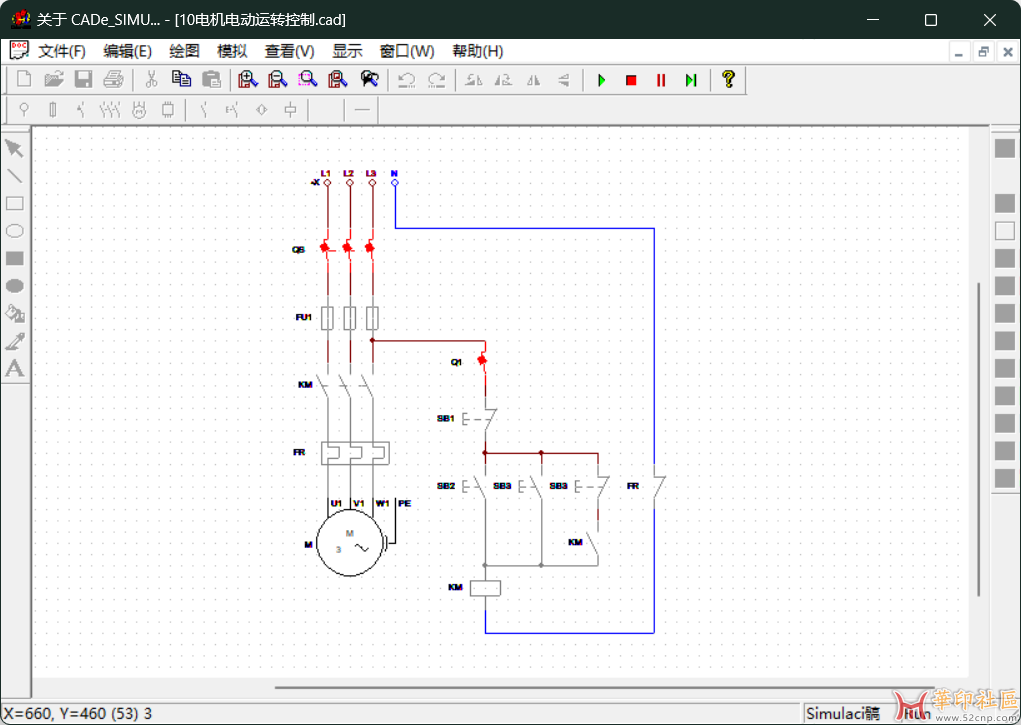This screenshot has width=1021, height=725.
Task: Select the text tool marked A
Action: 14,368
